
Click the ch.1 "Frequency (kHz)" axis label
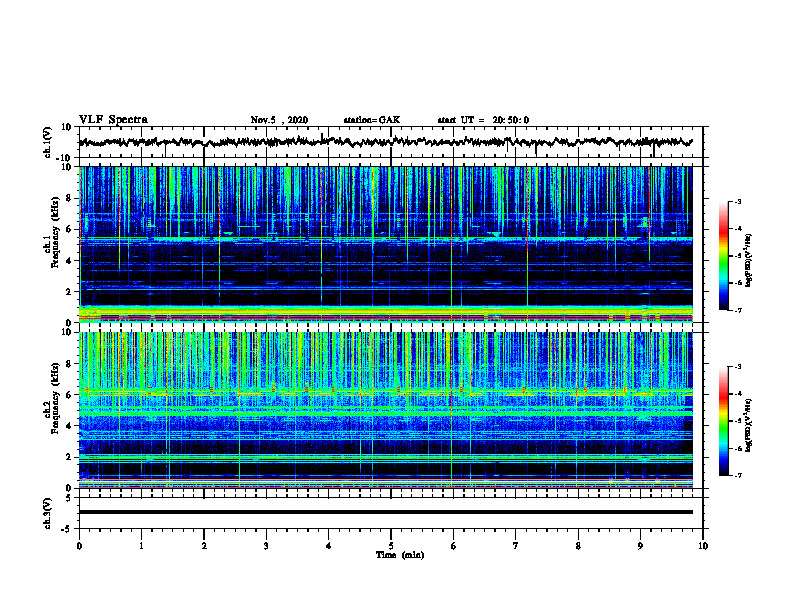(x=56, y=233)
